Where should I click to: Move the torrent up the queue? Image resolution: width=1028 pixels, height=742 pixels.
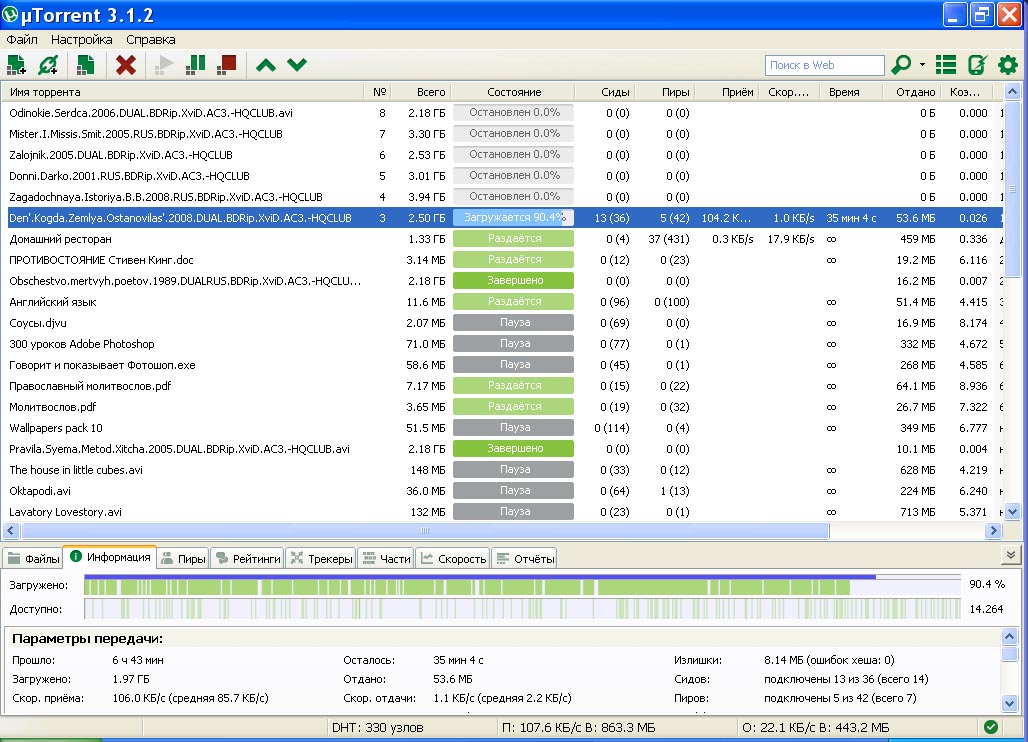266,65
